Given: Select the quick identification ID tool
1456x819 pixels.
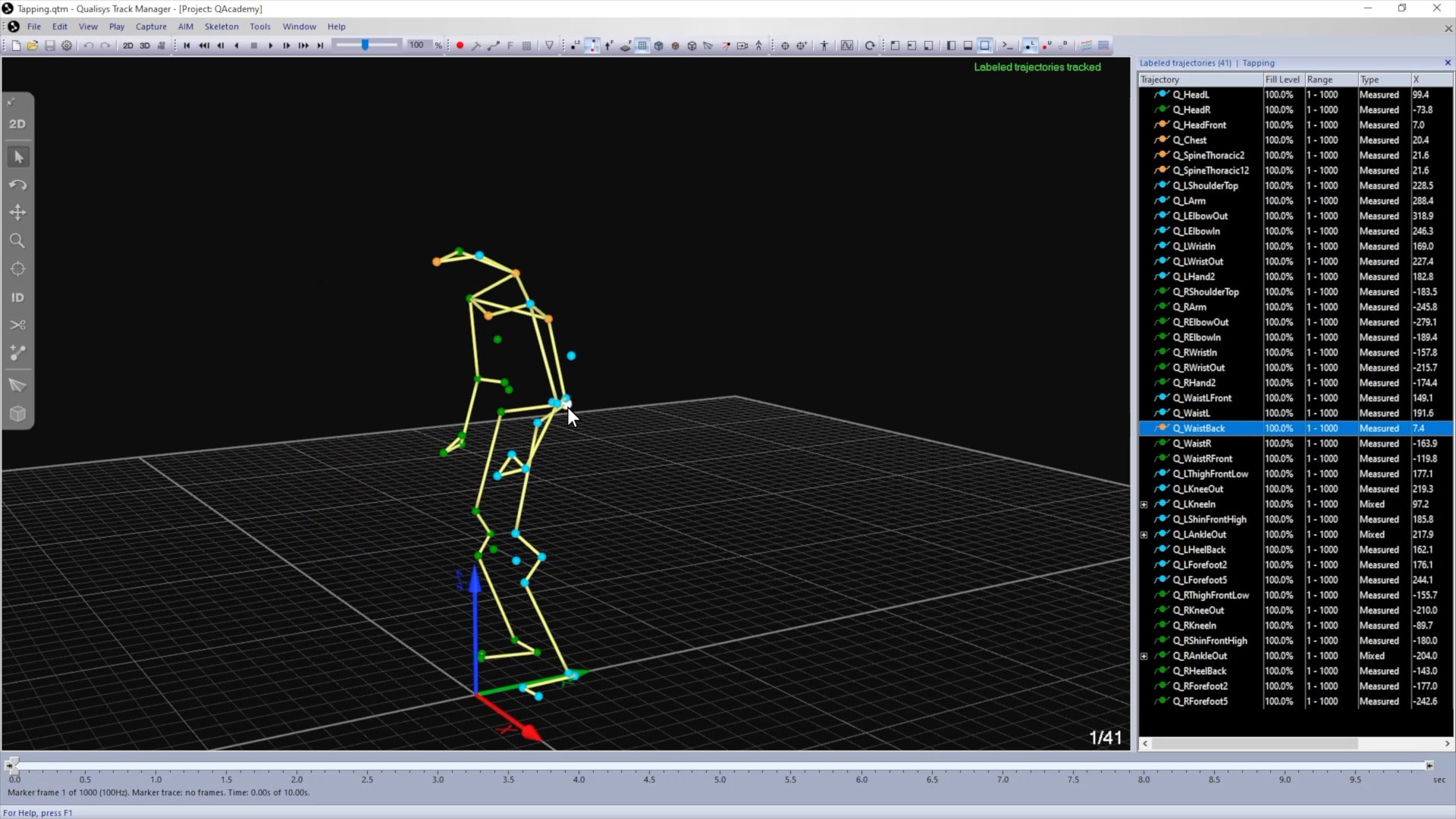Looking at the screenshot, I should pyautogui.click(x=17, y=297).
